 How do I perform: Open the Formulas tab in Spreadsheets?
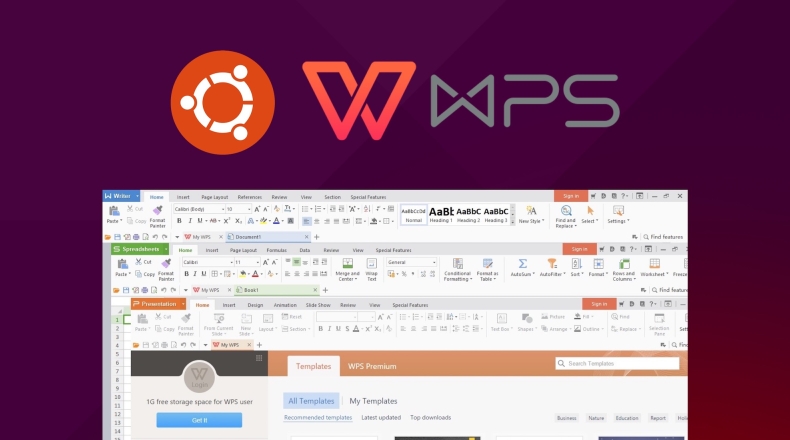point(276,250)
